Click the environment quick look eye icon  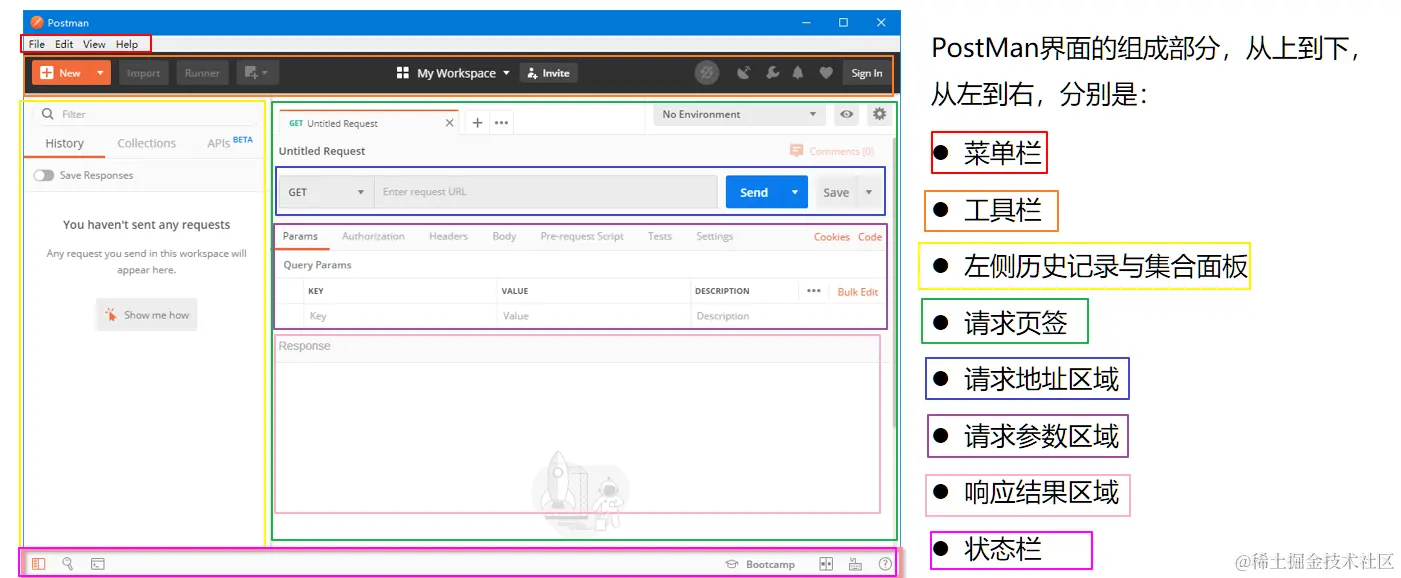pyautogui.click(x=847, y=114)
